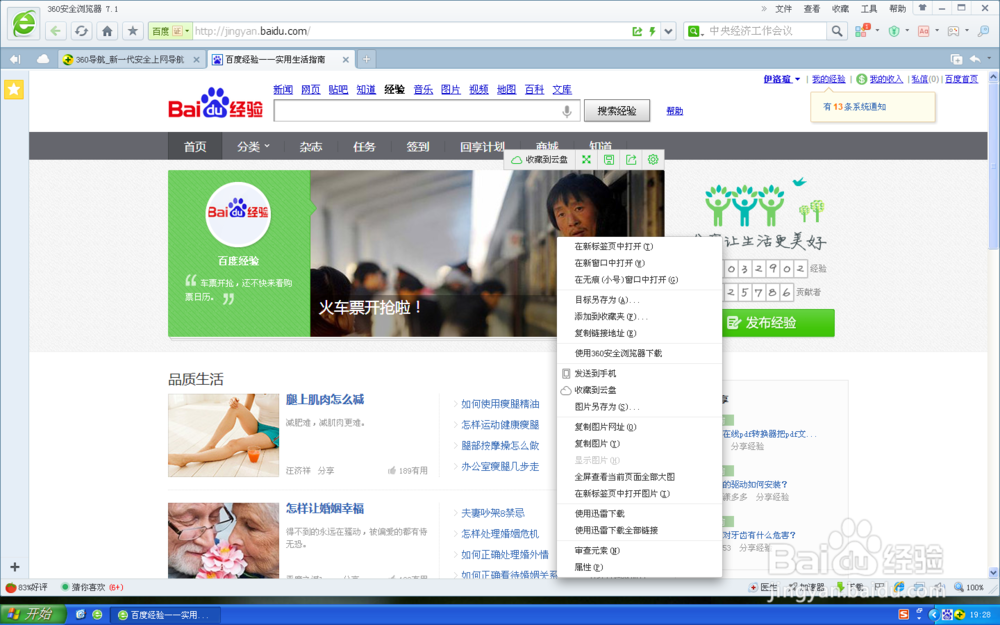This screenshot has height=625, width=1000.
Task: Expand the translate tool dropdown arrow
Action: click(x=937, y=30)
